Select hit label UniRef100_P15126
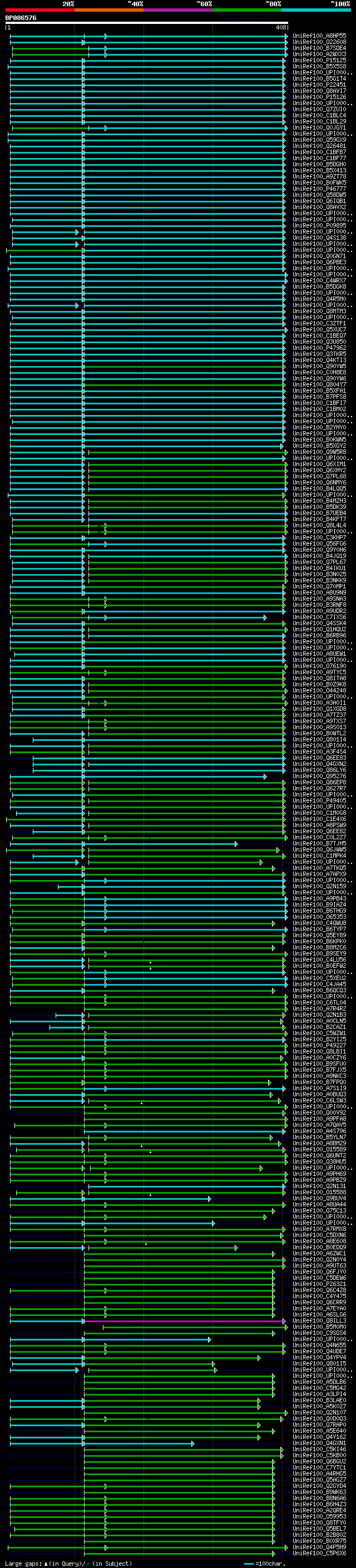This screenshot has height=1568, width=356. click(319, 97)
